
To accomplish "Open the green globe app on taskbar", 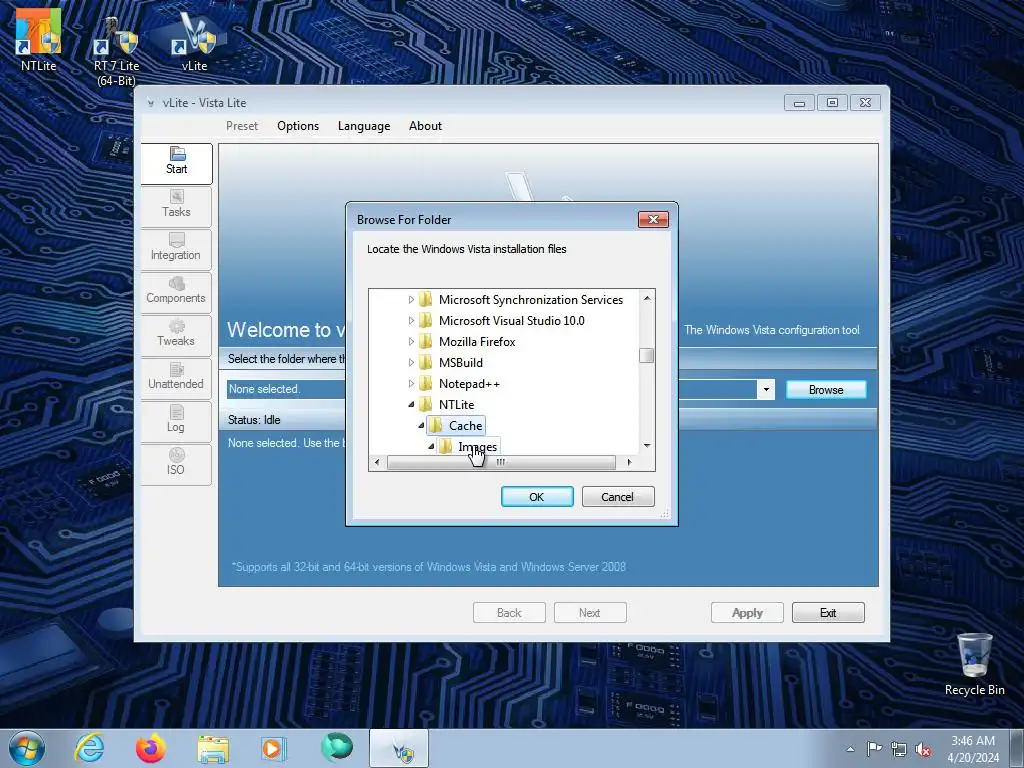I will [337, 747].
